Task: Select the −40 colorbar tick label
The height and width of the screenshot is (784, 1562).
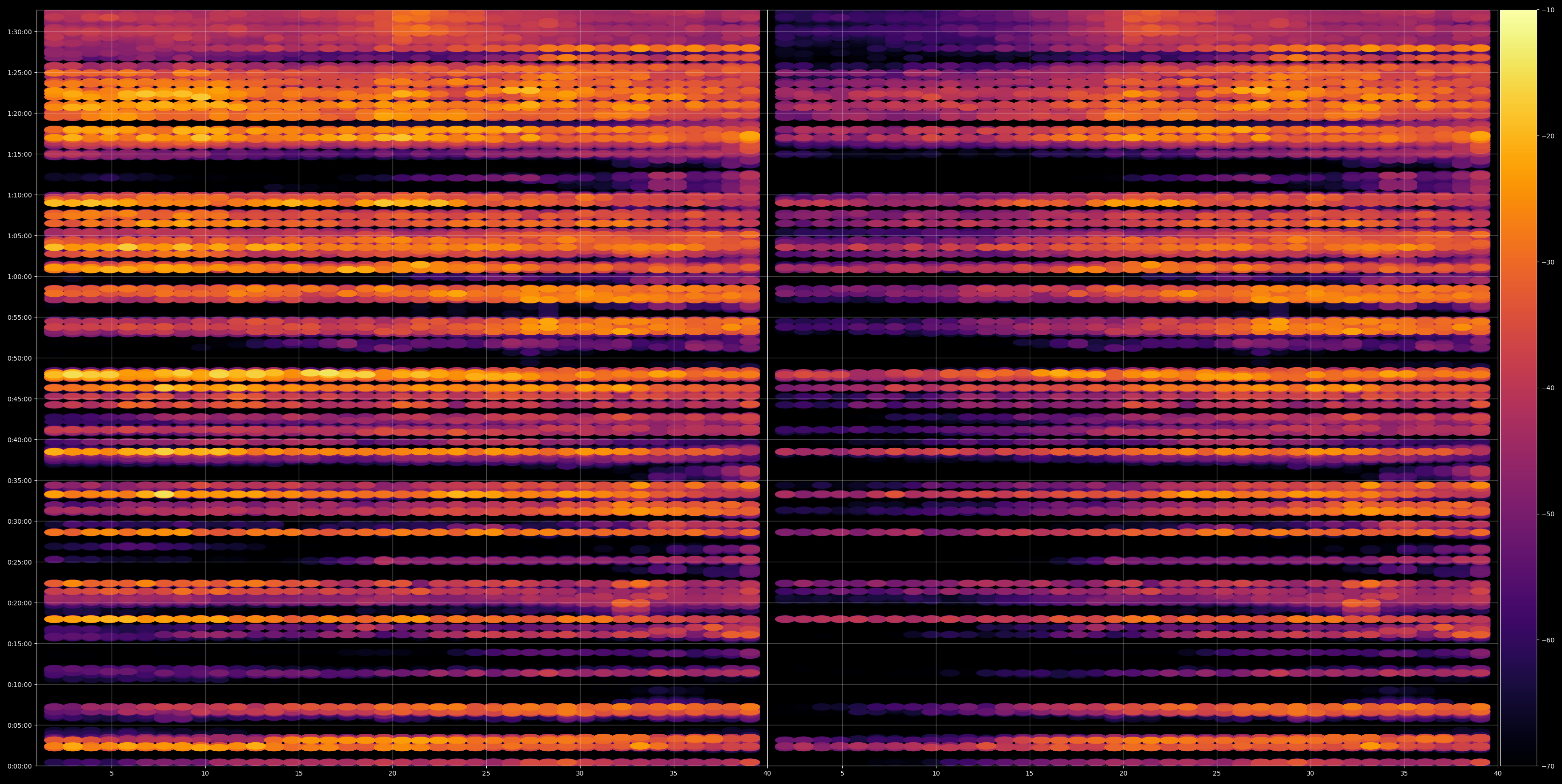Action: click(1548, 388)
